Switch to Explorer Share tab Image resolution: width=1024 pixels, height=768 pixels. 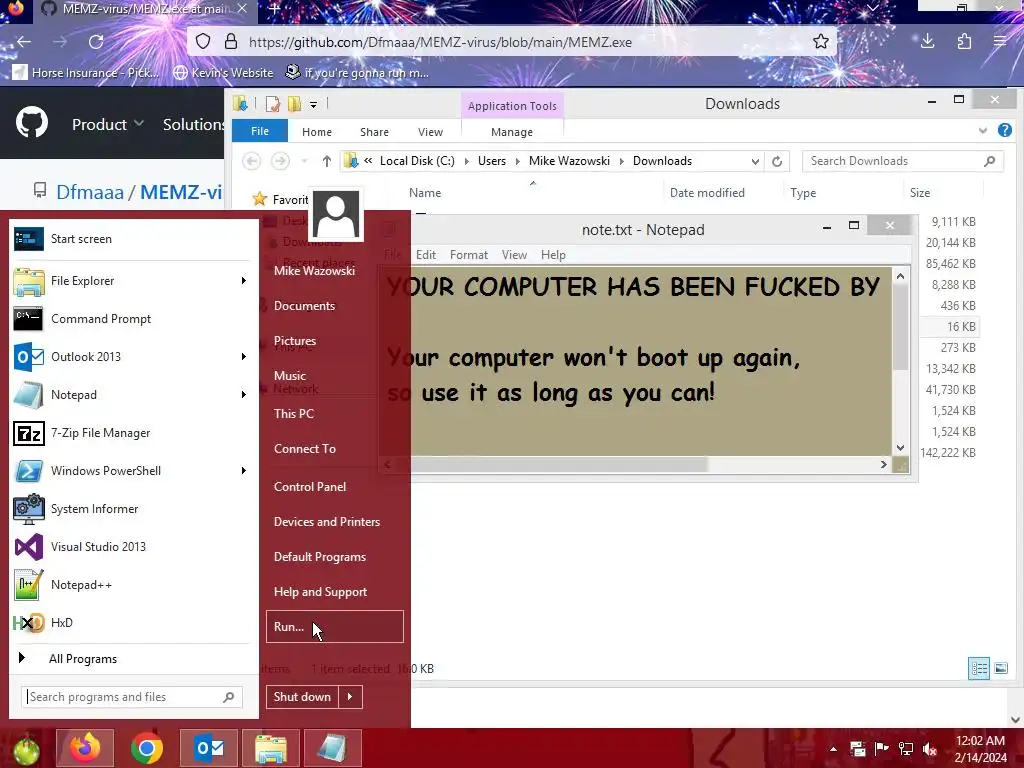click(x=374, y=132)
